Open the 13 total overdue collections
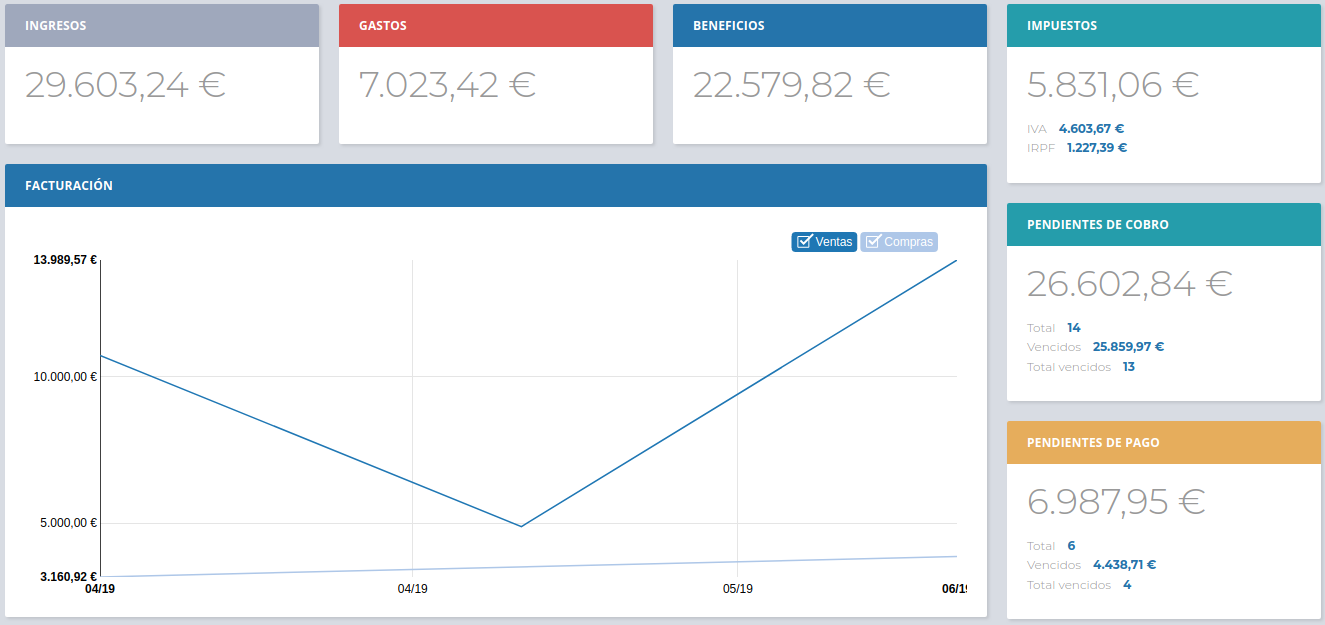This screenshot has height=625, width=1325. tap(1128, 367)
